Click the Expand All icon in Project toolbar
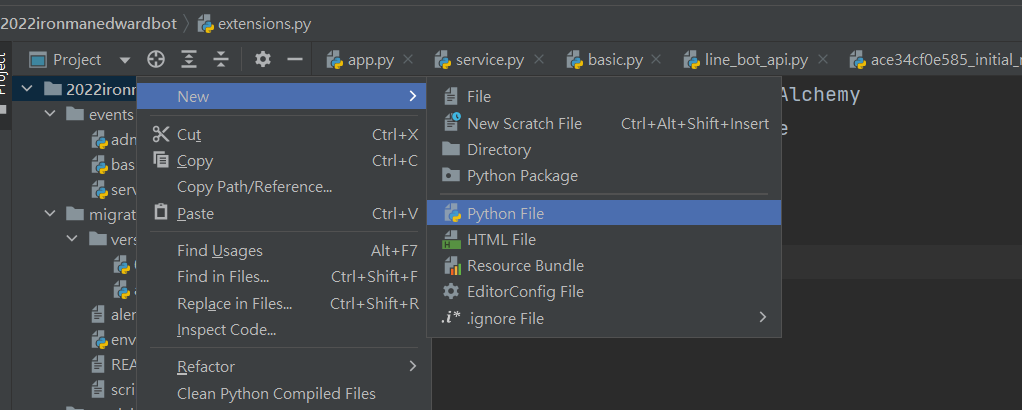The image size is (1022, 410). (x=188, y=60)
